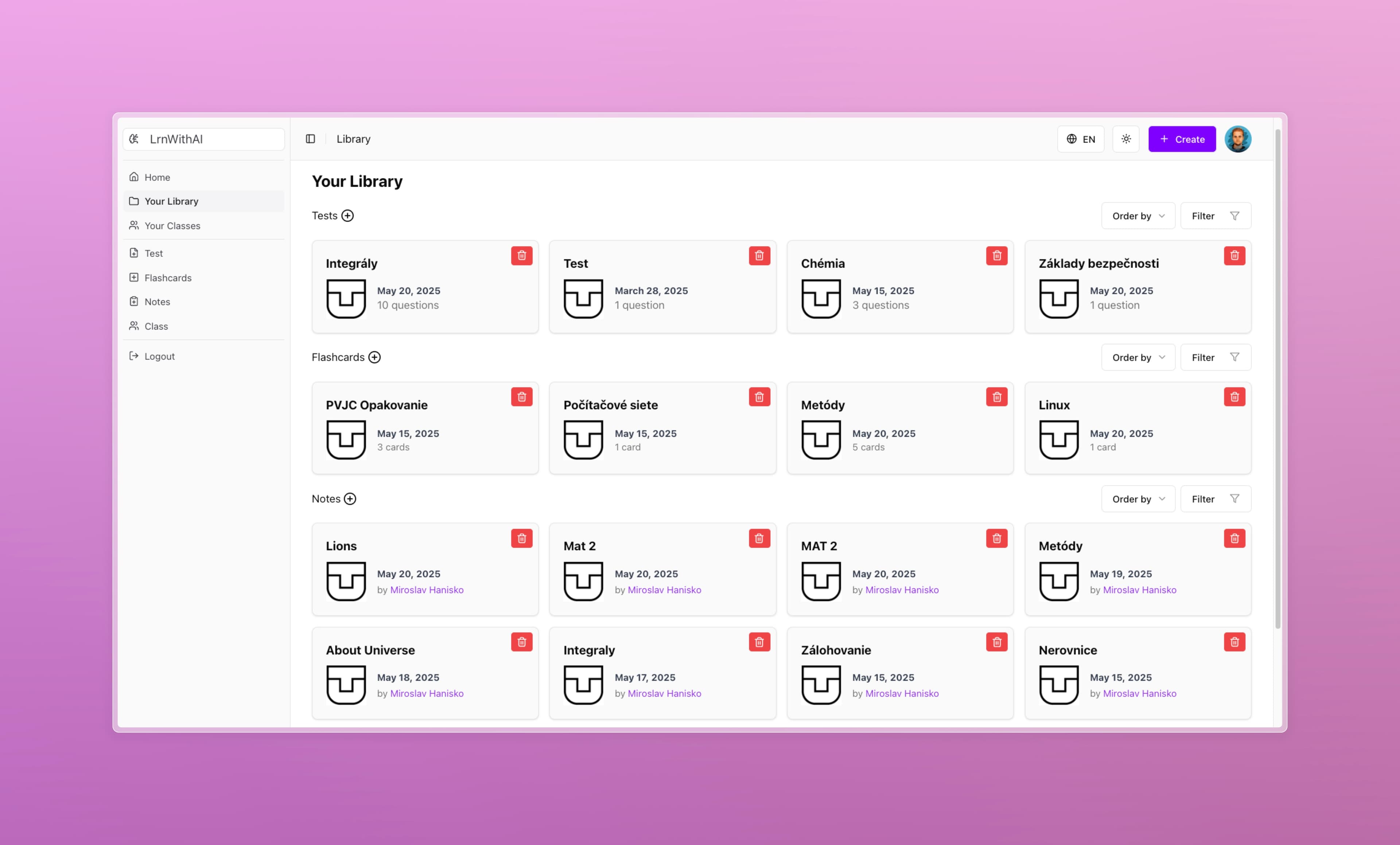Screen dimensions: 1400x845
Task: Delete the Počítačové siete flashcards
Action: click(759, 397)
